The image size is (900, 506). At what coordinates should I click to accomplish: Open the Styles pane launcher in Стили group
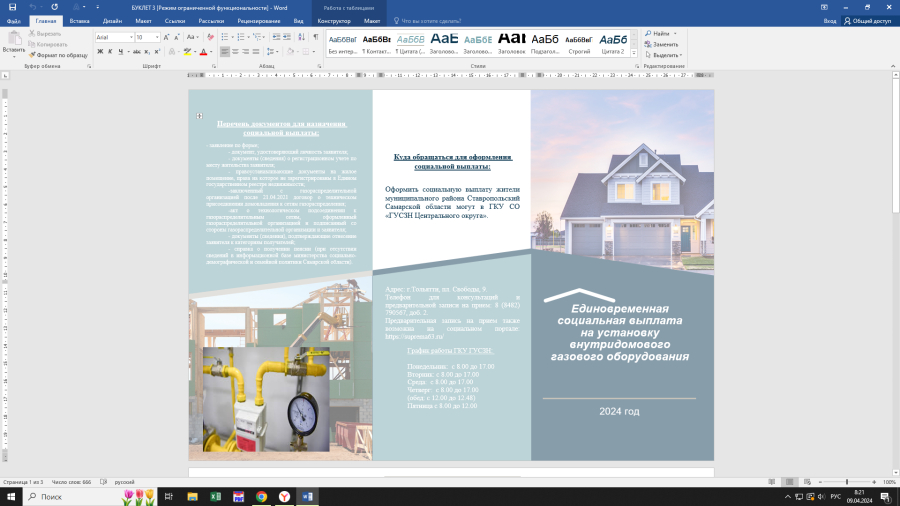[x=637, y=67]
